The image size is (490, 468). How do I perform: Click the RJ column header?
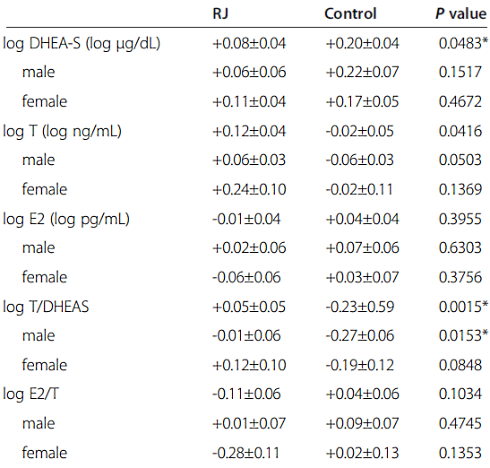(x=221, y=14)
